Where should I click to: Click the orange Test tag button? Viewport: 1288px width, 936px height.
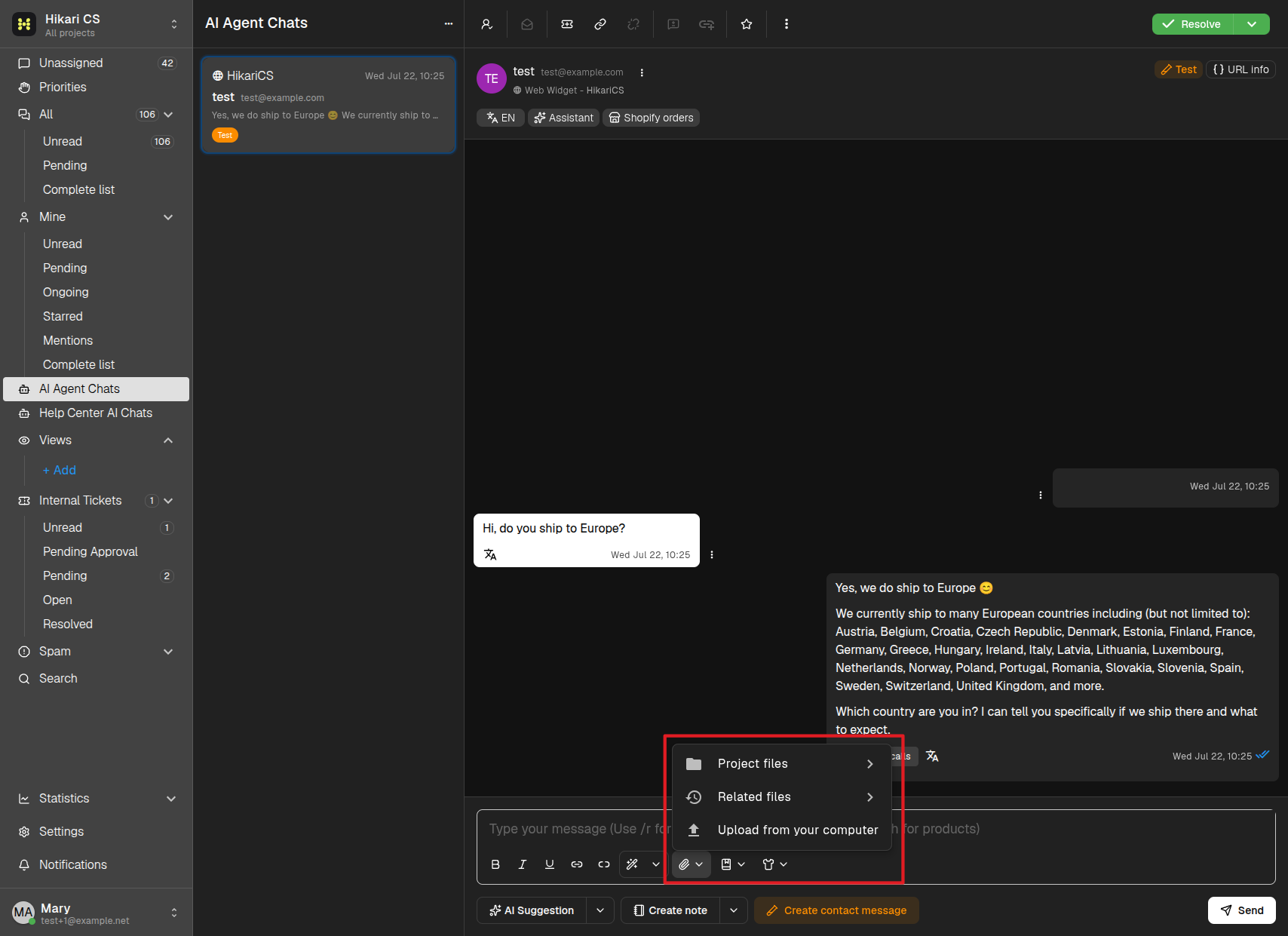click(1179, 69)
